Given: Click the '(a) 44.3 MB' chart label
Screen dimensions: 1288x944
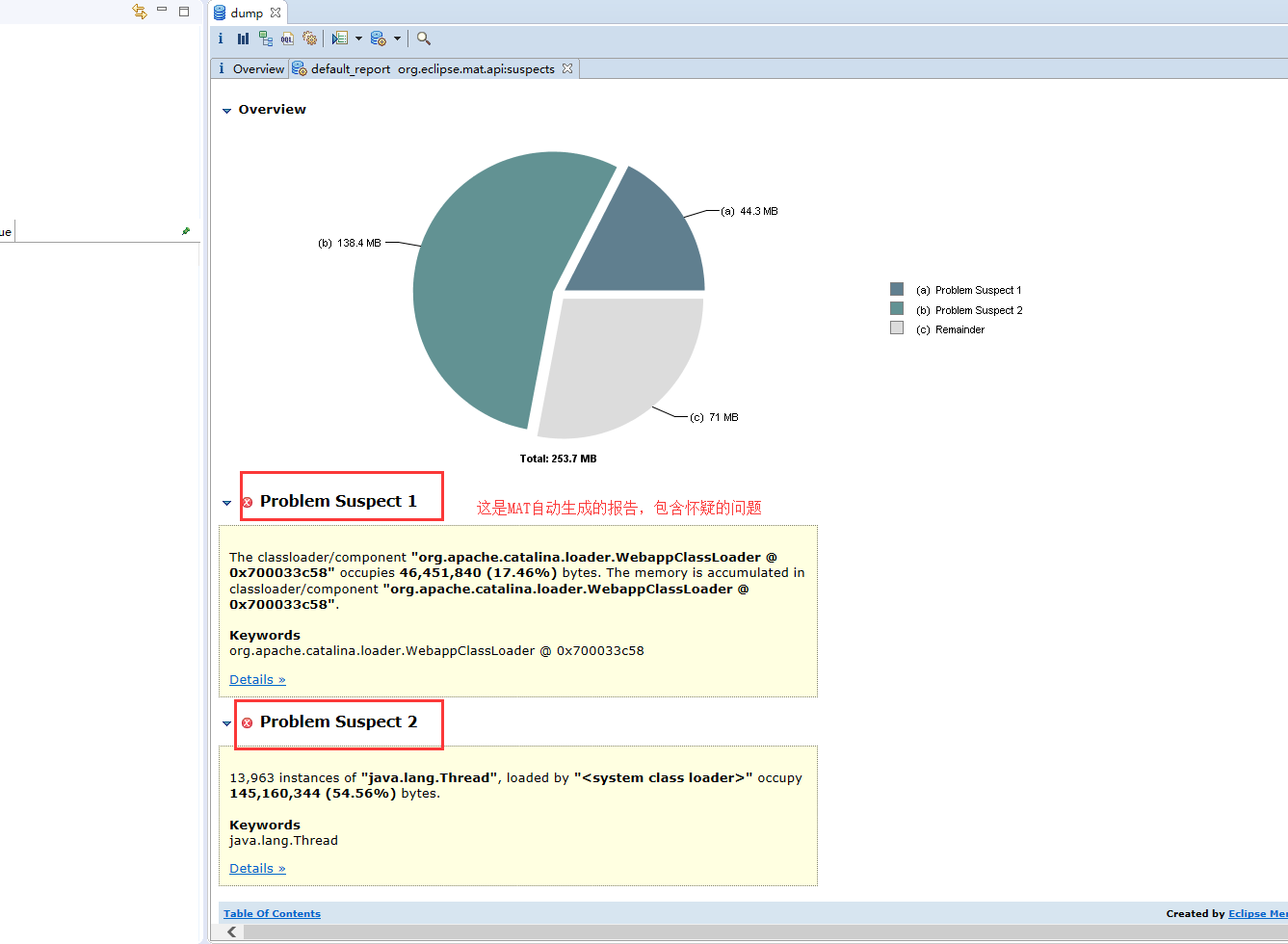Looking at the screenshot, I should tap(749, 211).
